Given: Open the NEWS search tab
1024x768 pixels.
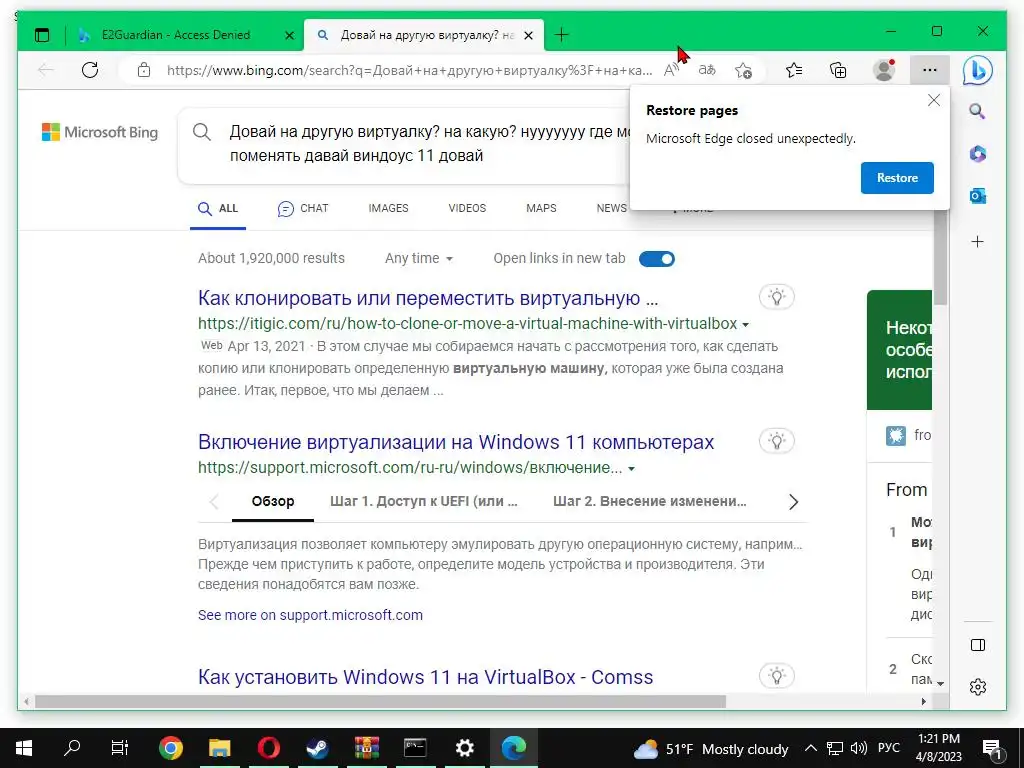Looking at the screenshot, I should (x=611, y=208).
